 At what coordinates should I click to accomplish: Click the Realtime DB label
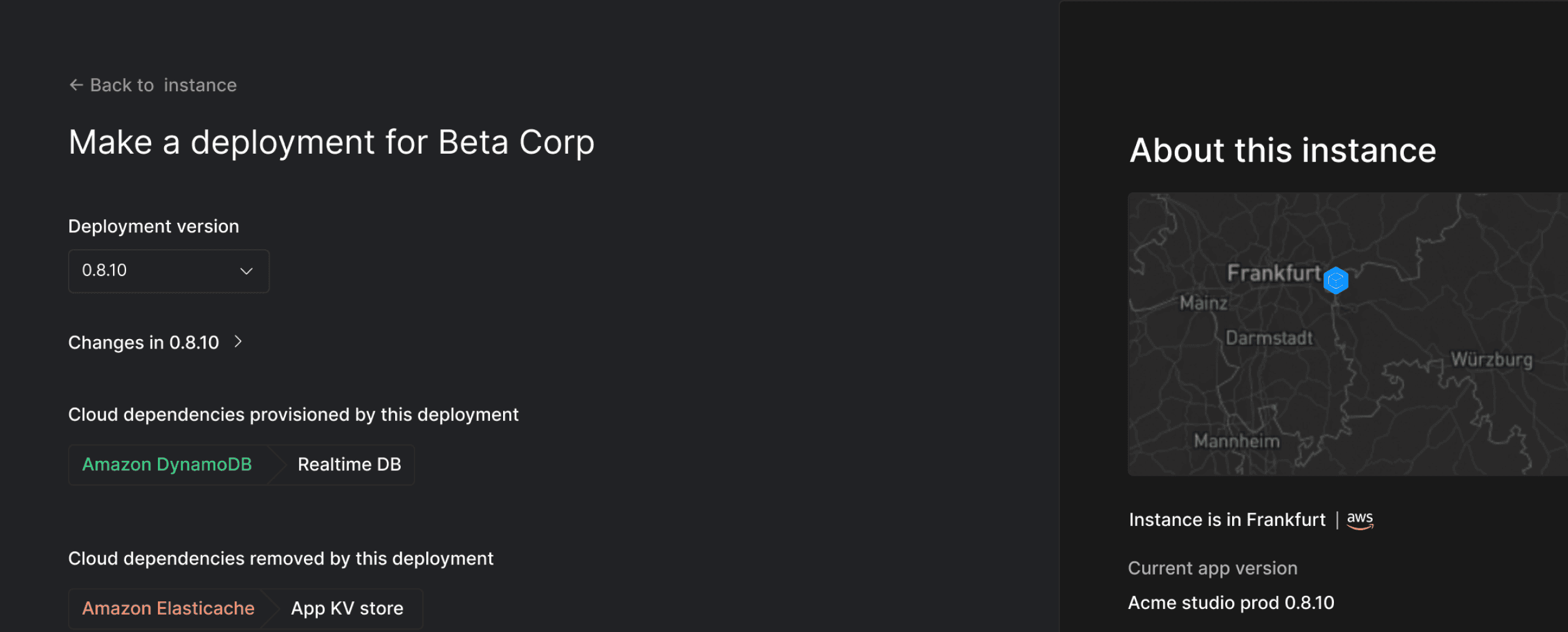point(349,465)
